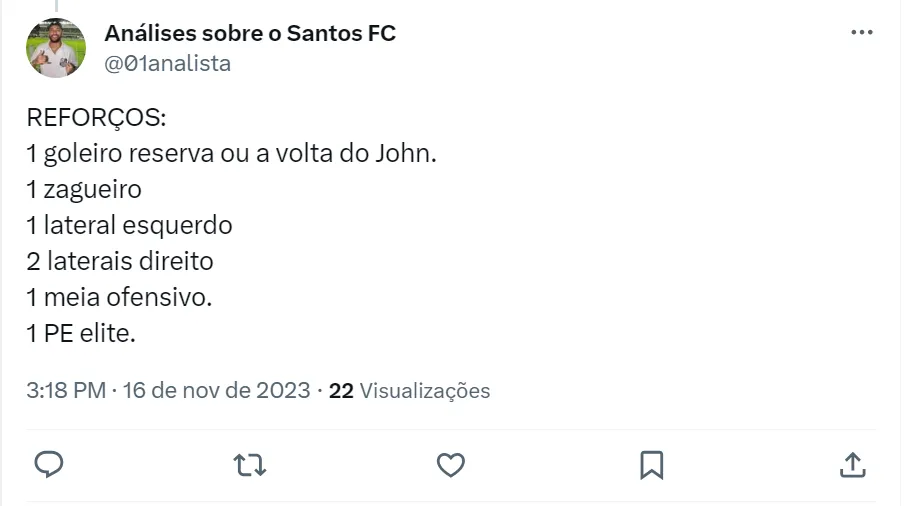
Task: Click the author's profile avatar photo
Action: (56, 48)
